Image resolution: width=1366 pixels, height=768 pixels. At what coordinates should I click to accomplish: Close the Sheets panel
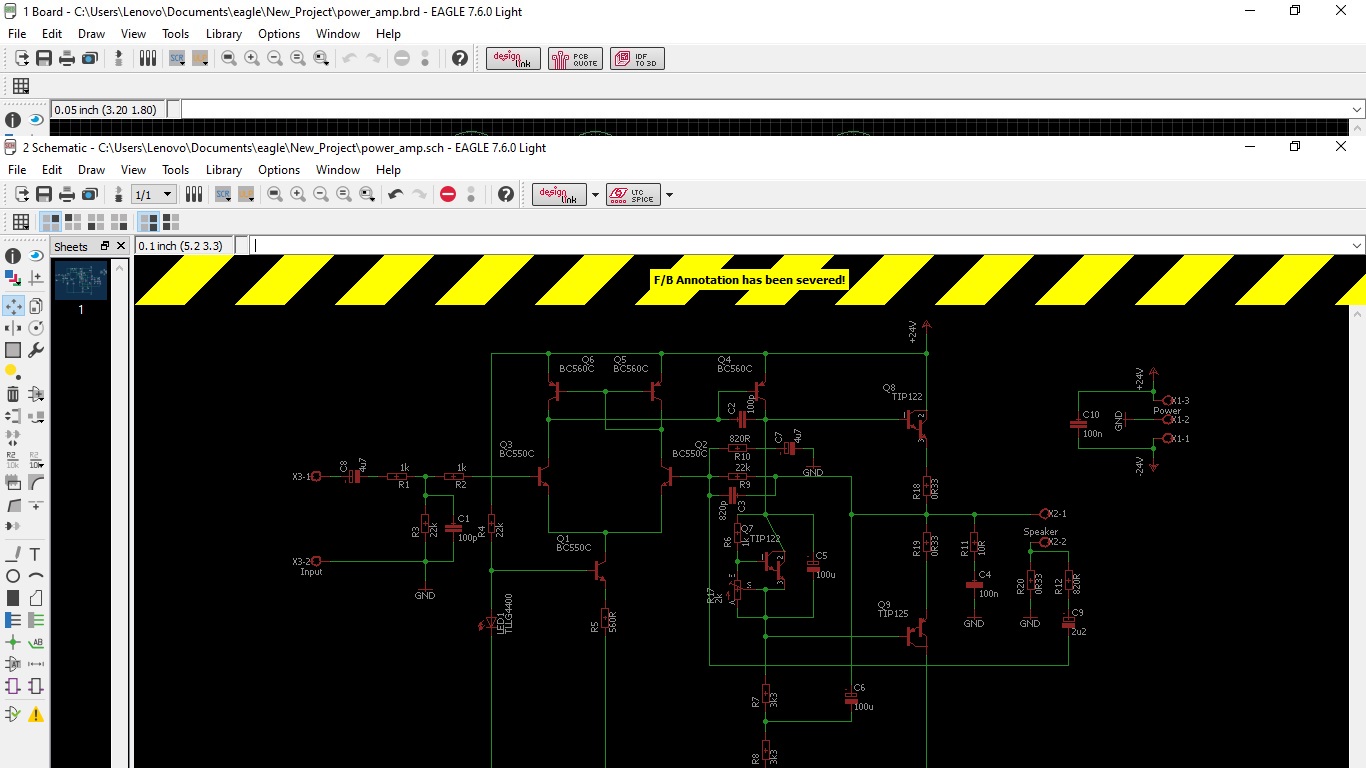click(121, 245)
